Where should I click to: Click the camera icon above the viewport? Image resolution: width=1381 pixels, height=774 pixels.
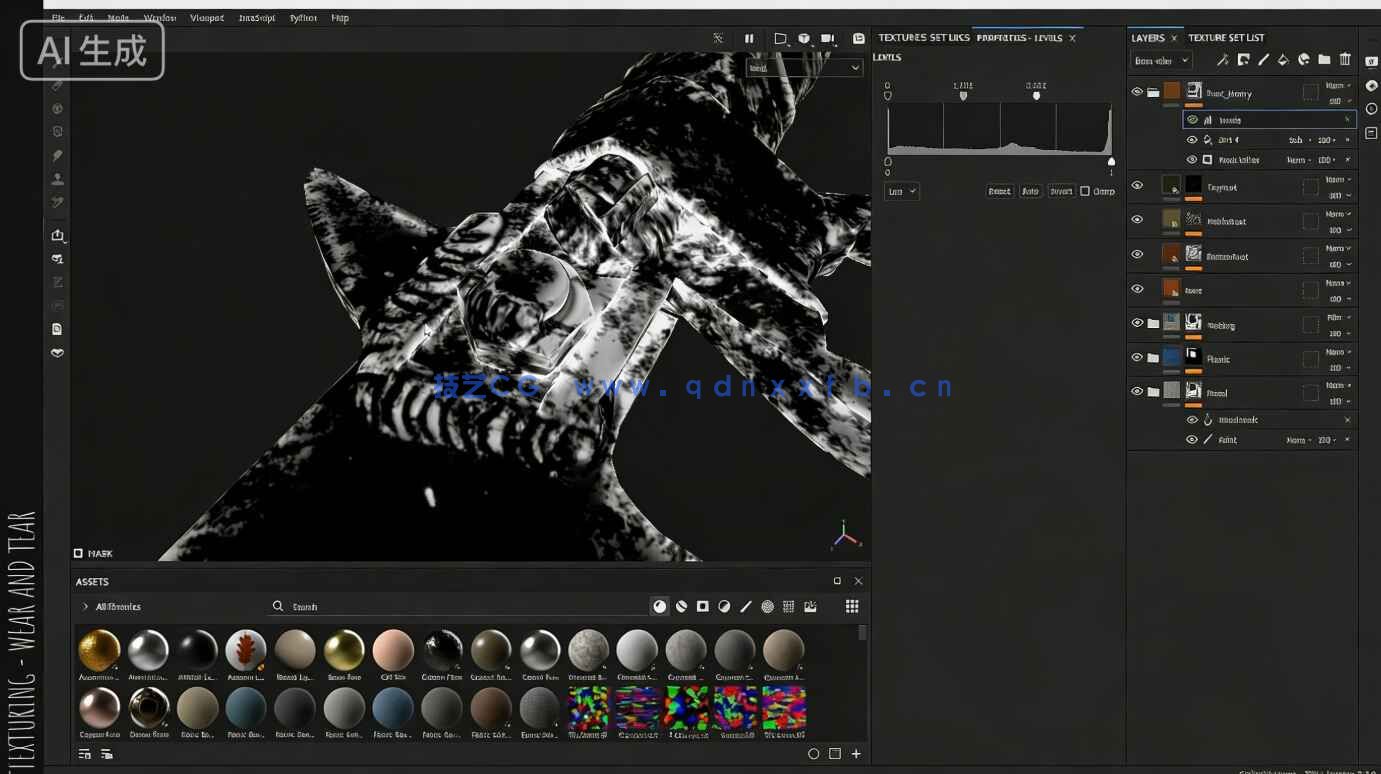(827, 38)
